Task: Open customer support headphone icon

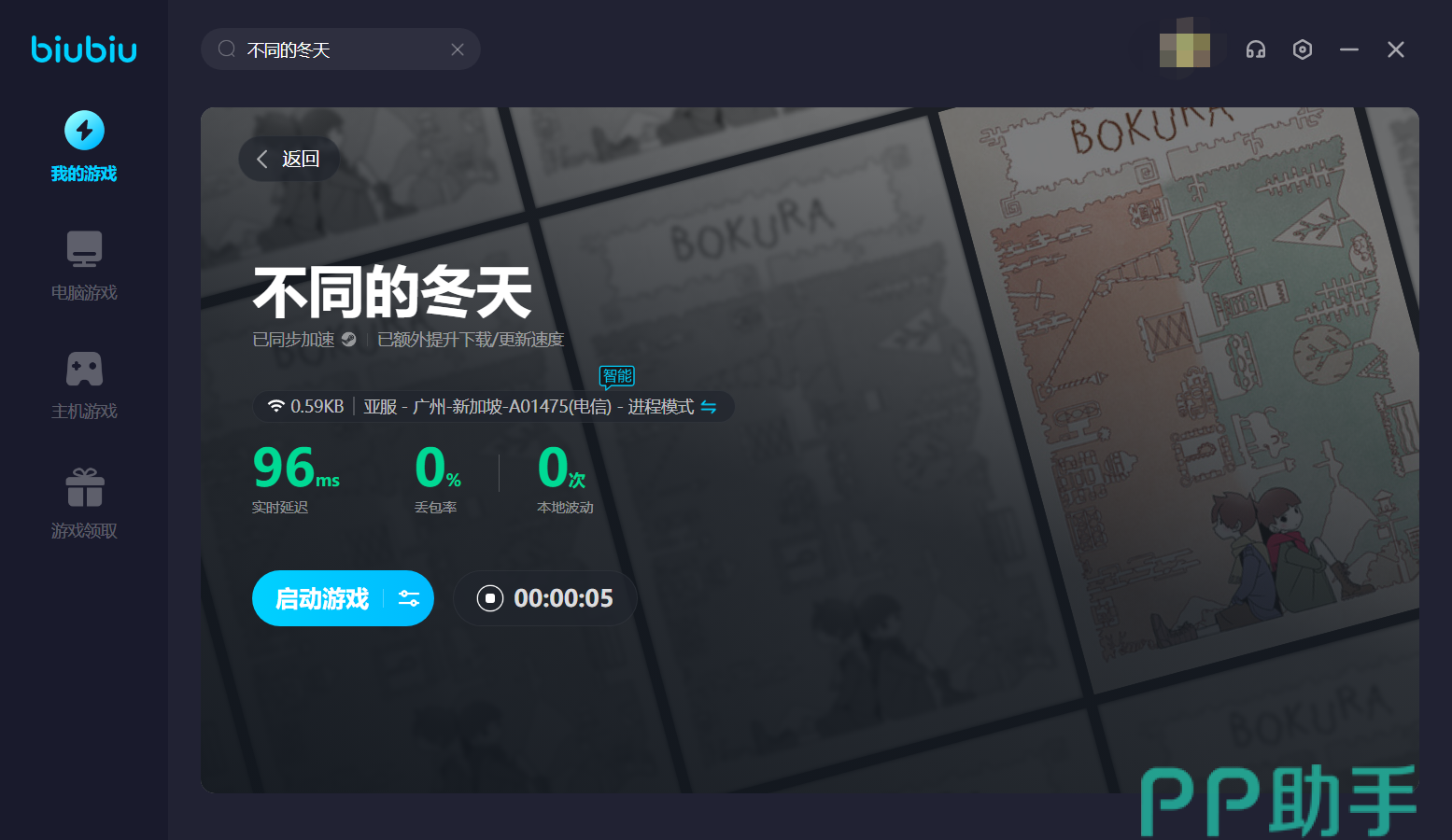Action: click(x=1256, y=49)
